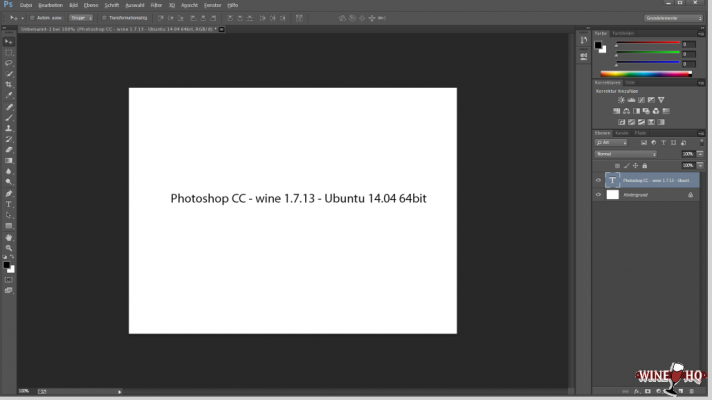This screenshot has width=712, height=400.
Task: Select the Move tool in the toolbox
Action: (x=9, y=42)
